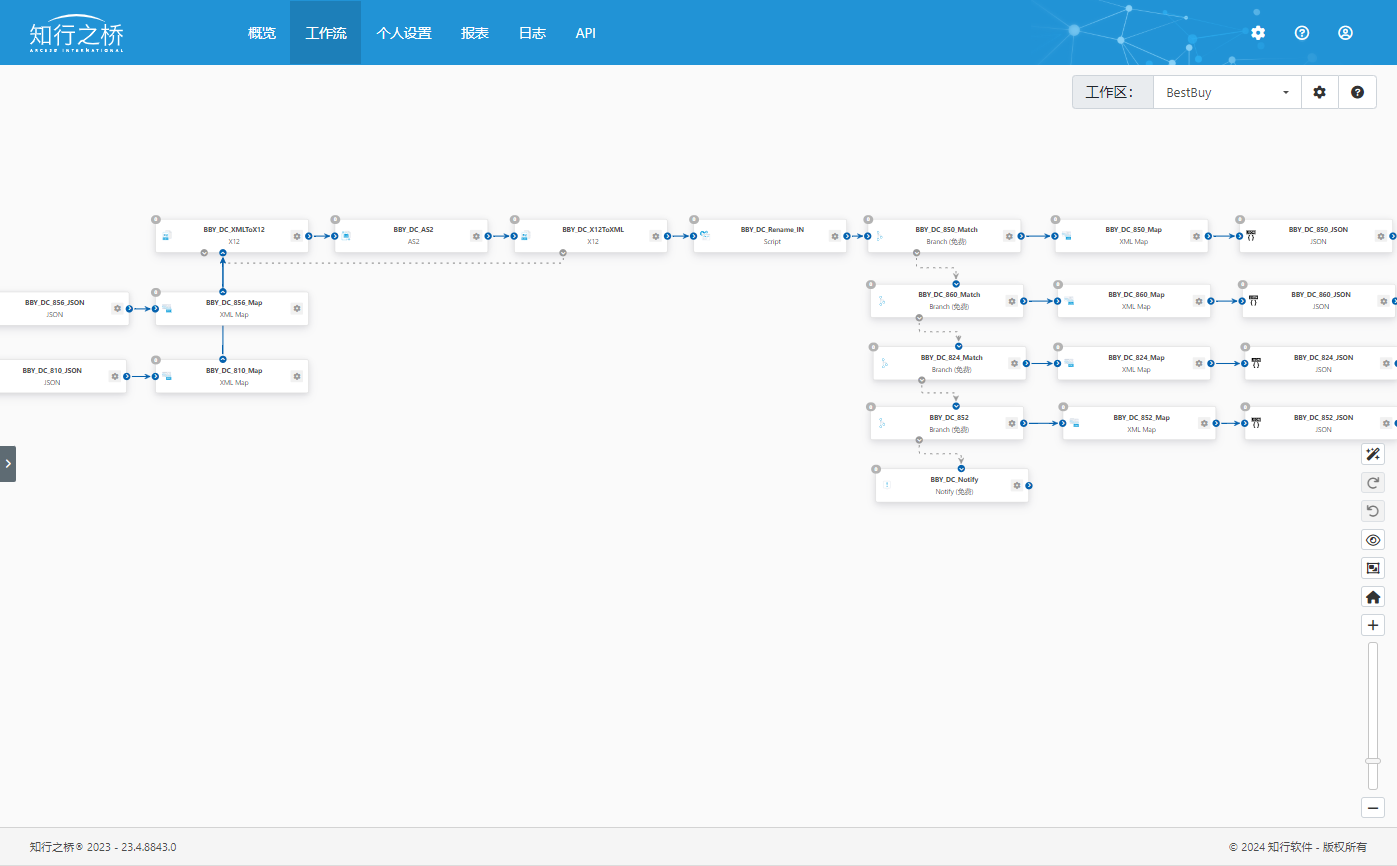Click the global settings gear in header

(1258, 33)
